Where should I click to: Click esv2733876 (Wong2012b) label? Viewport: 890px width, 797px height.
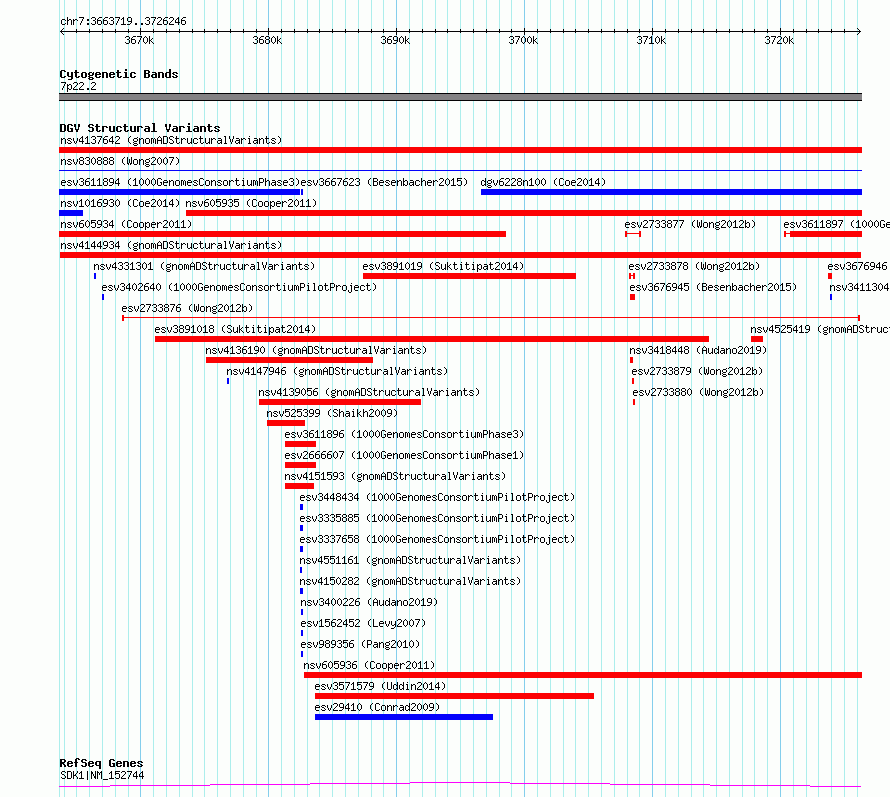click(187, 308)
